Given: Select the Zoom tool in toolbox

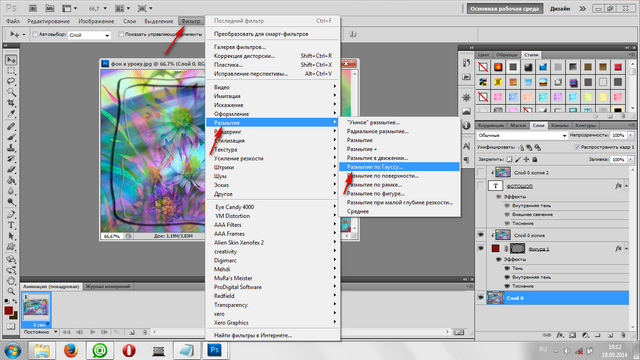Looking at the screenshot, I should point(11,291).
